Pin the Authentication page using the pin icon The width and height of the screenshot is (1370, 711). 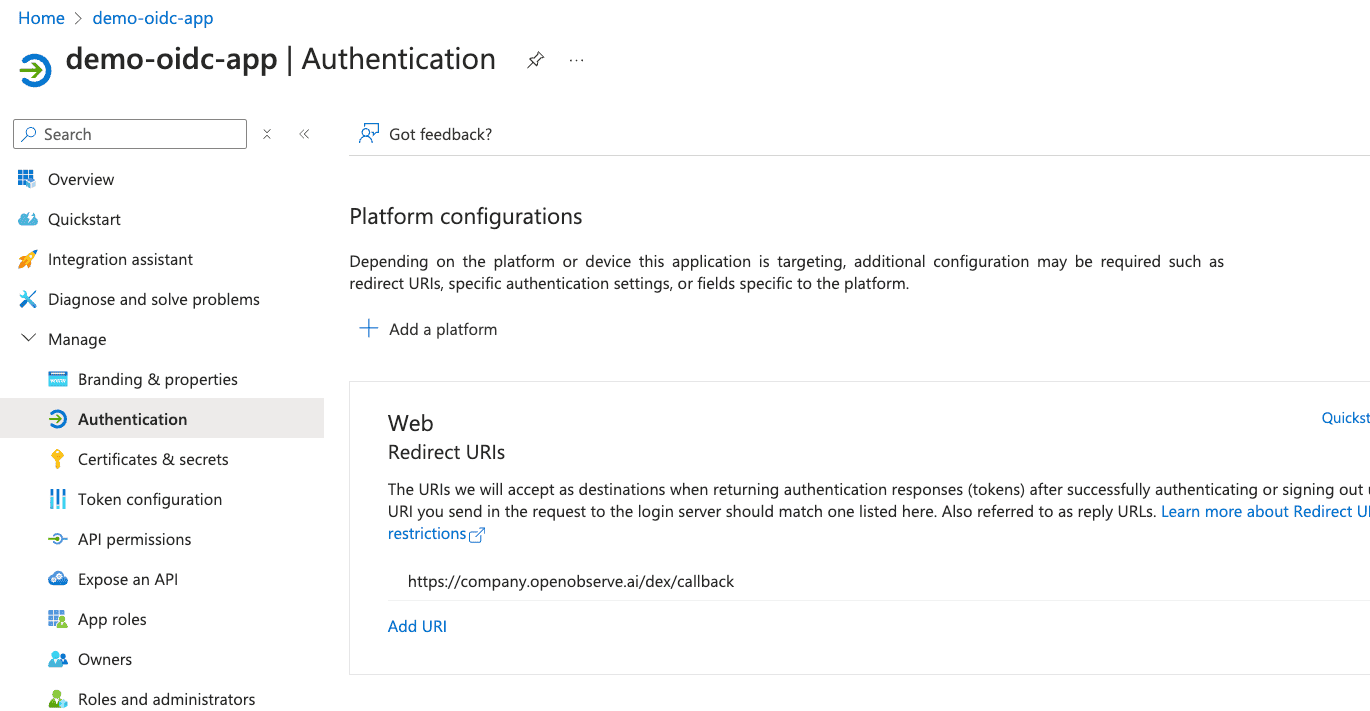(535, 60)
